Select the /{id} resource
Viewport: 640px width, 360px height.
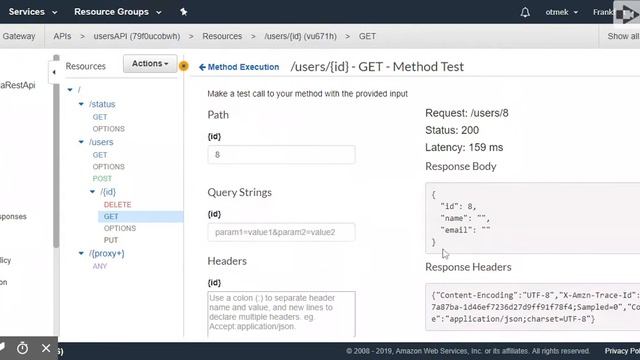tap(108, 191)
